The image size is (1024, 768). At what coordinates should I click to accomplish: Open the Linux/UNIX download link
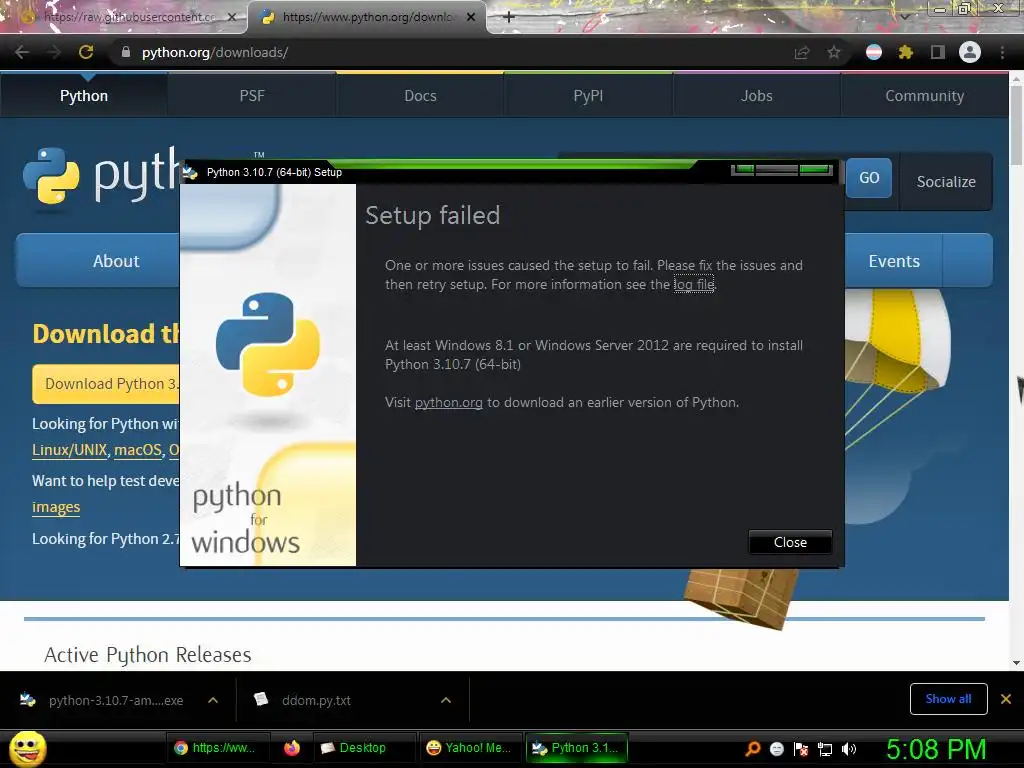69,450
